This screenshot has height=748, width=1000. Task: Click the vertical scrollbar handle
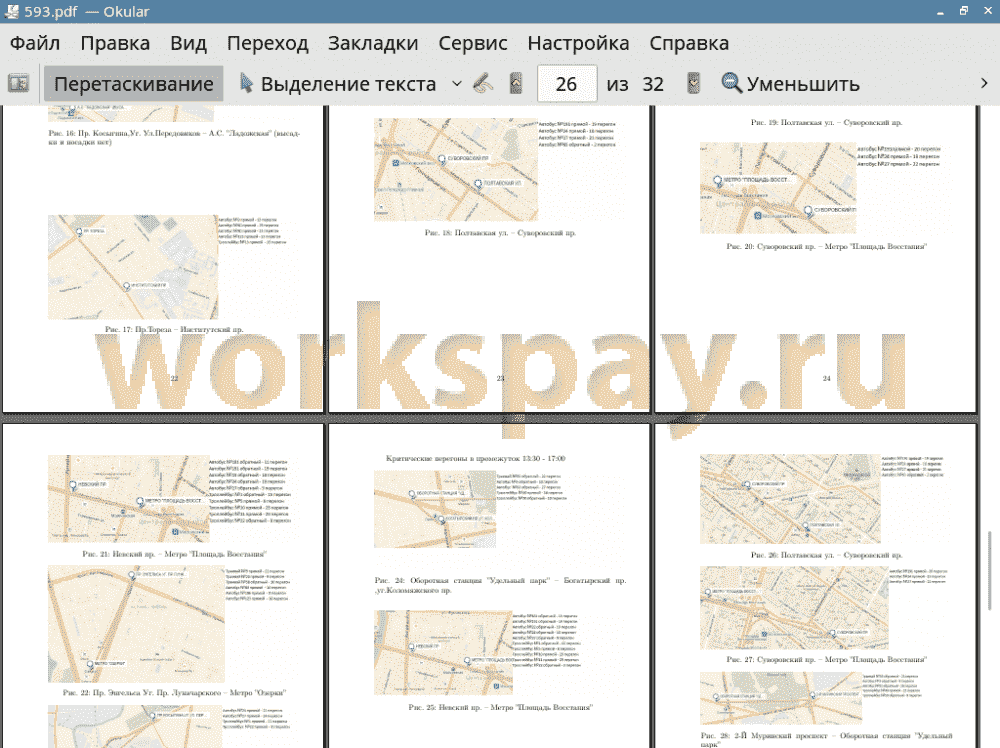(990, 569)
